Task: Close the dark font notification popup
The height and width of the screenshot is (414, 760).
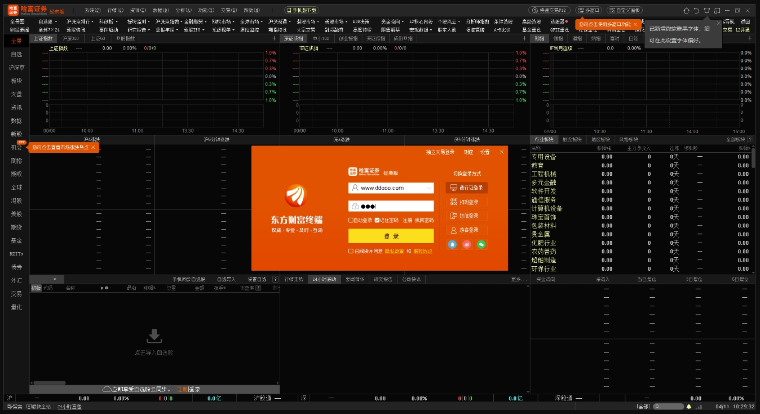Action: click(718, 23)
